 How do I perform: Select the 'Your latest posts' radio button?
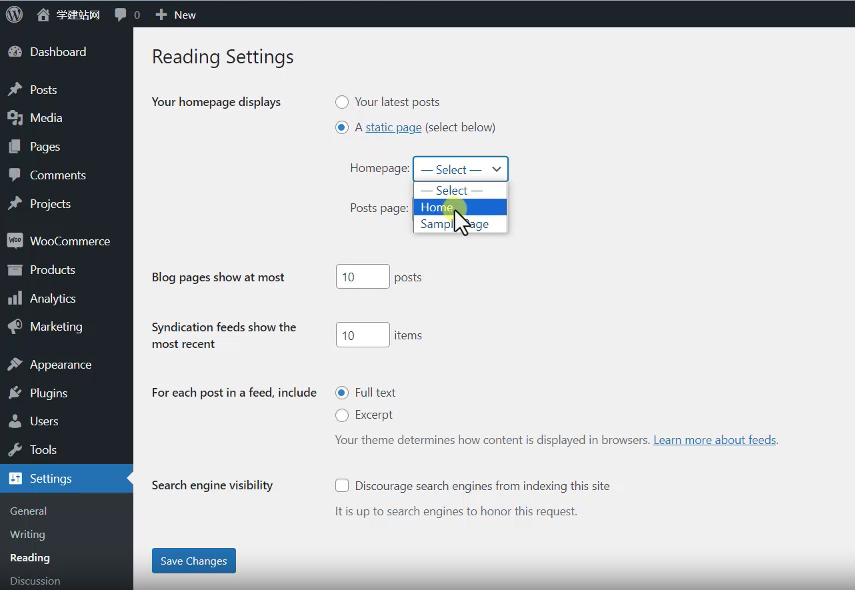coord(342,102)
